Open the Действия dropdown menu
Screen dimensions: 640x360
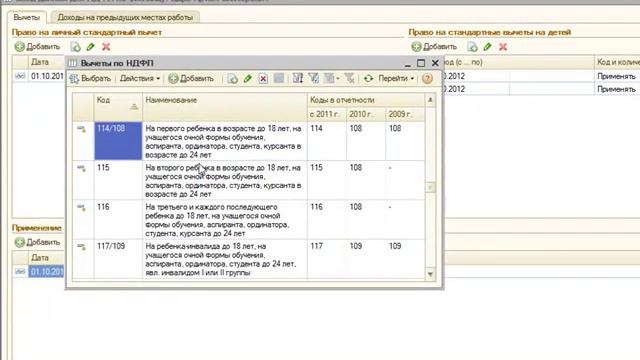pyautogui.click(x=140, y=78)
